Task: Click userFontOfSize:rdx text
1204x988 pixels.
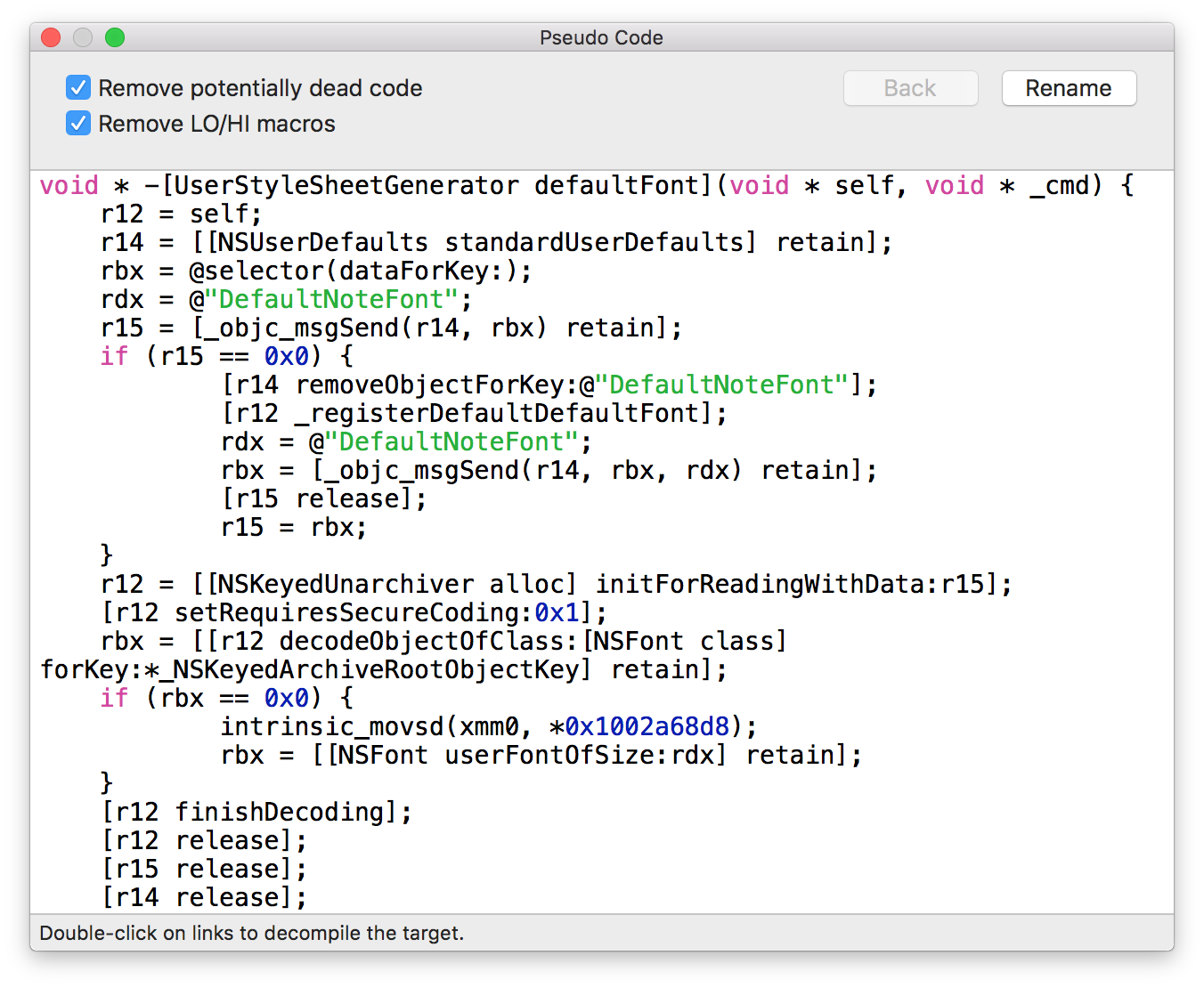Action: coord(580,755)
